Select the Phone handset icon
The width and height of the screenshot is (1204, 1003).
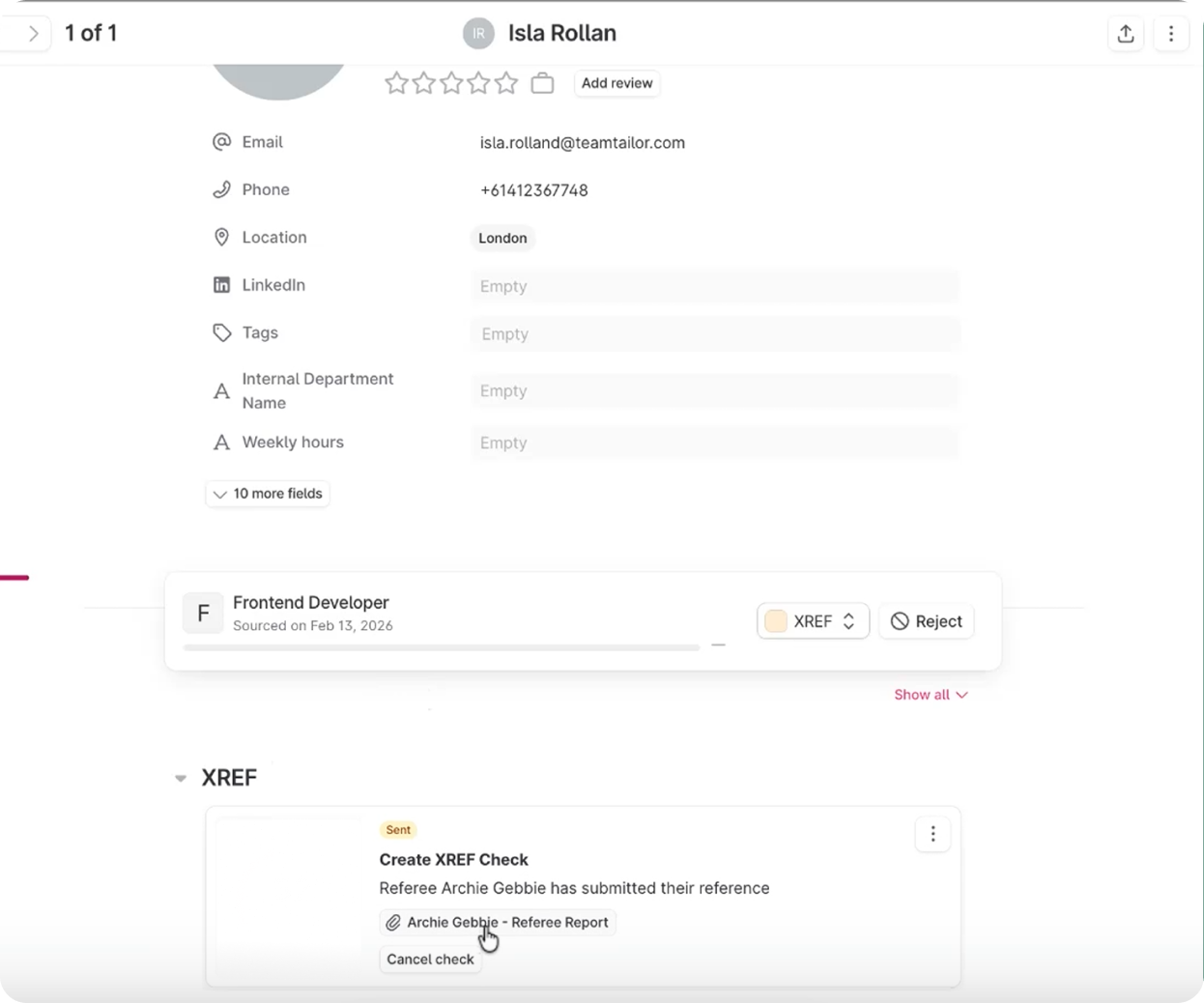coord(221,189)
